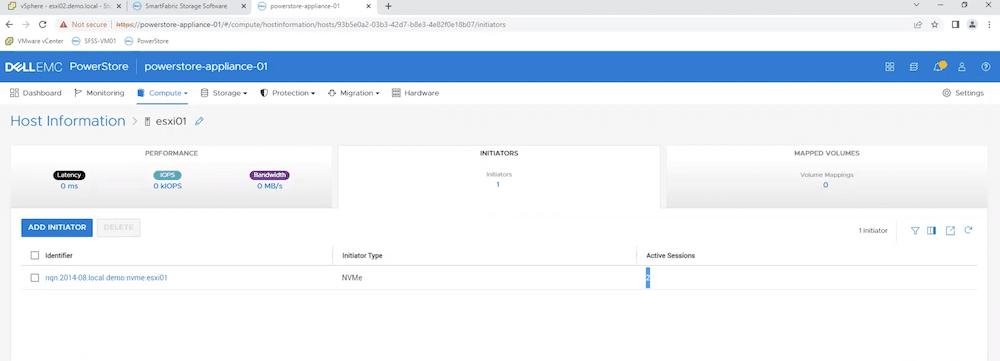
Task: Go to the Monitoring menu item
Action: [99, 93]
